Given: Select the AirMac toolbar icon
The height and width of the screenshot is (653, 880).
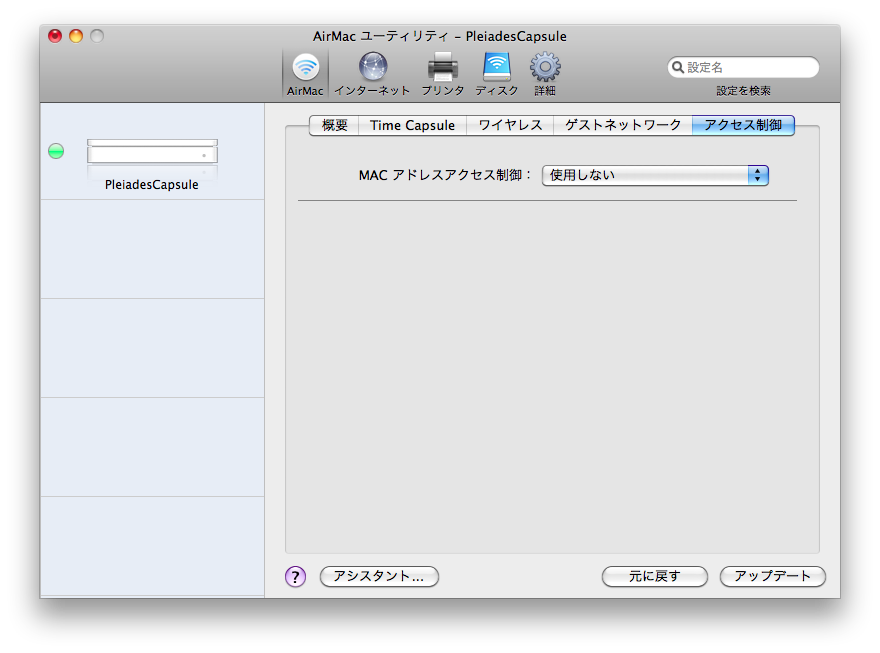Looking at the screenshot, I should 305,73.
